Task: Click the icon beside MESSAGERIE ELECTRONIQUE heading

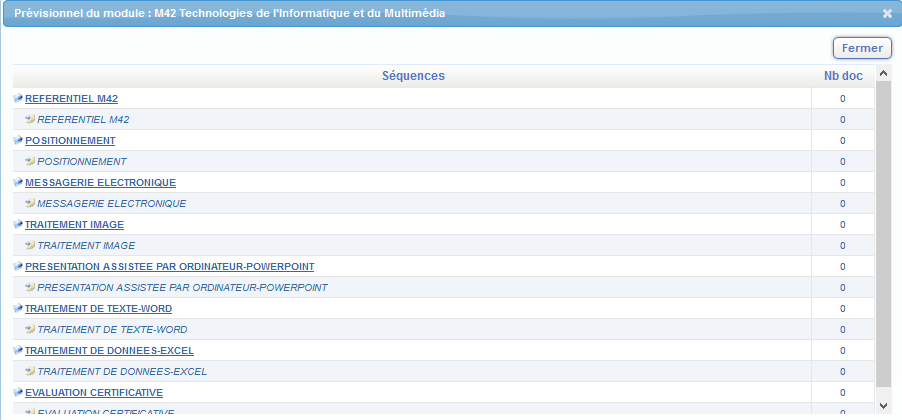Action: click(18, 183)
